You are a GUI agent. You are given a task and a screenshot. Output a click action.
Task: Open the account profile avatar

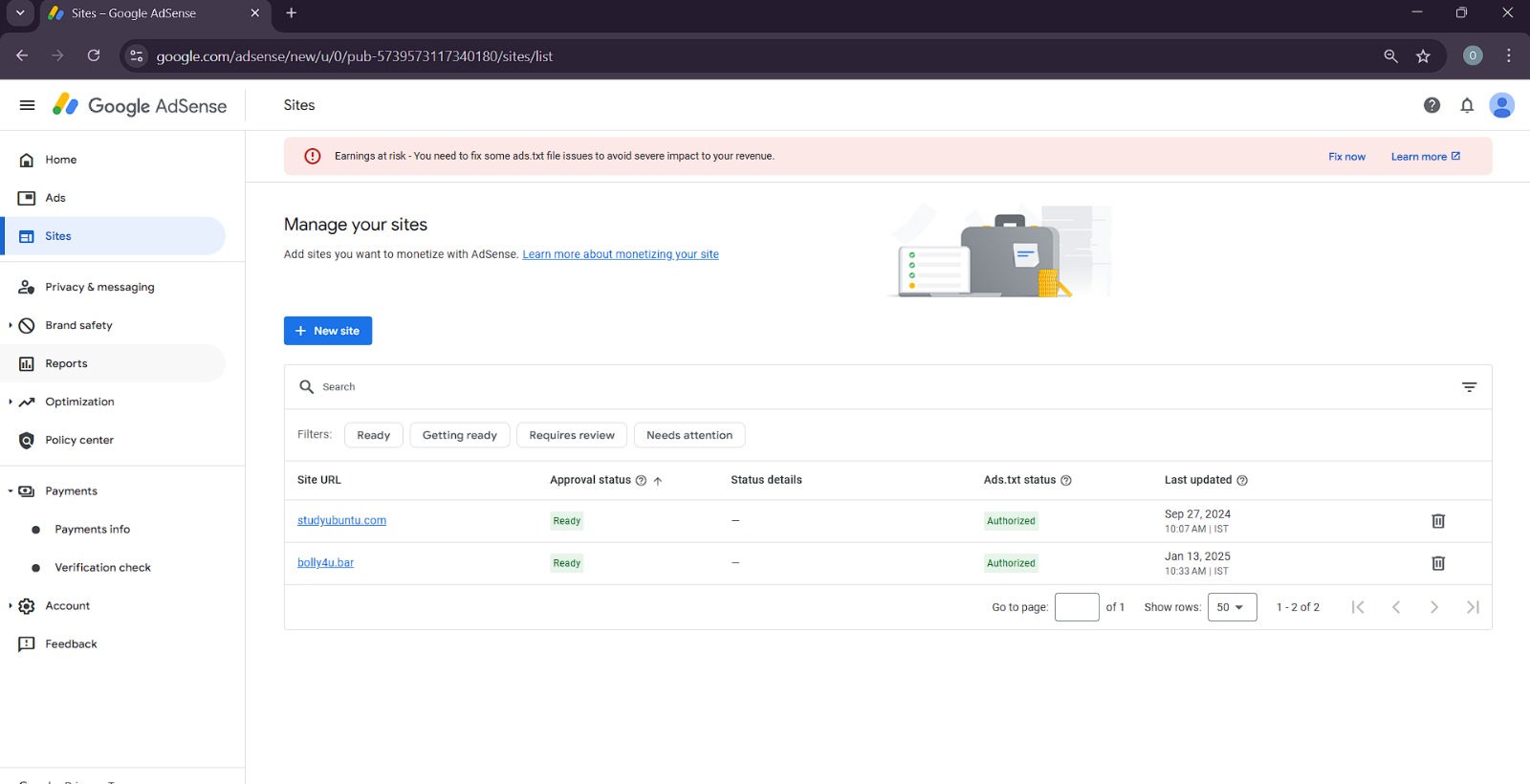(x=1502, y=105)
